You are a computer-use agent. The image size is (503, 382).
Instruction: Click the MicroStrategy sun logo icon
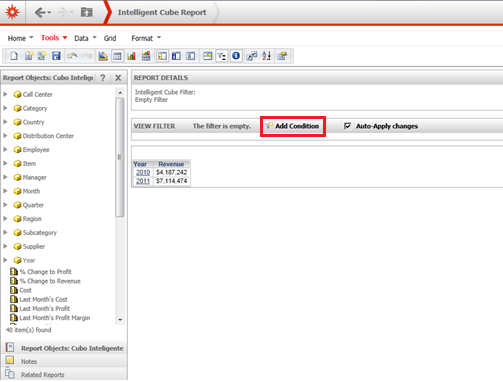click(x=13, y=12)
